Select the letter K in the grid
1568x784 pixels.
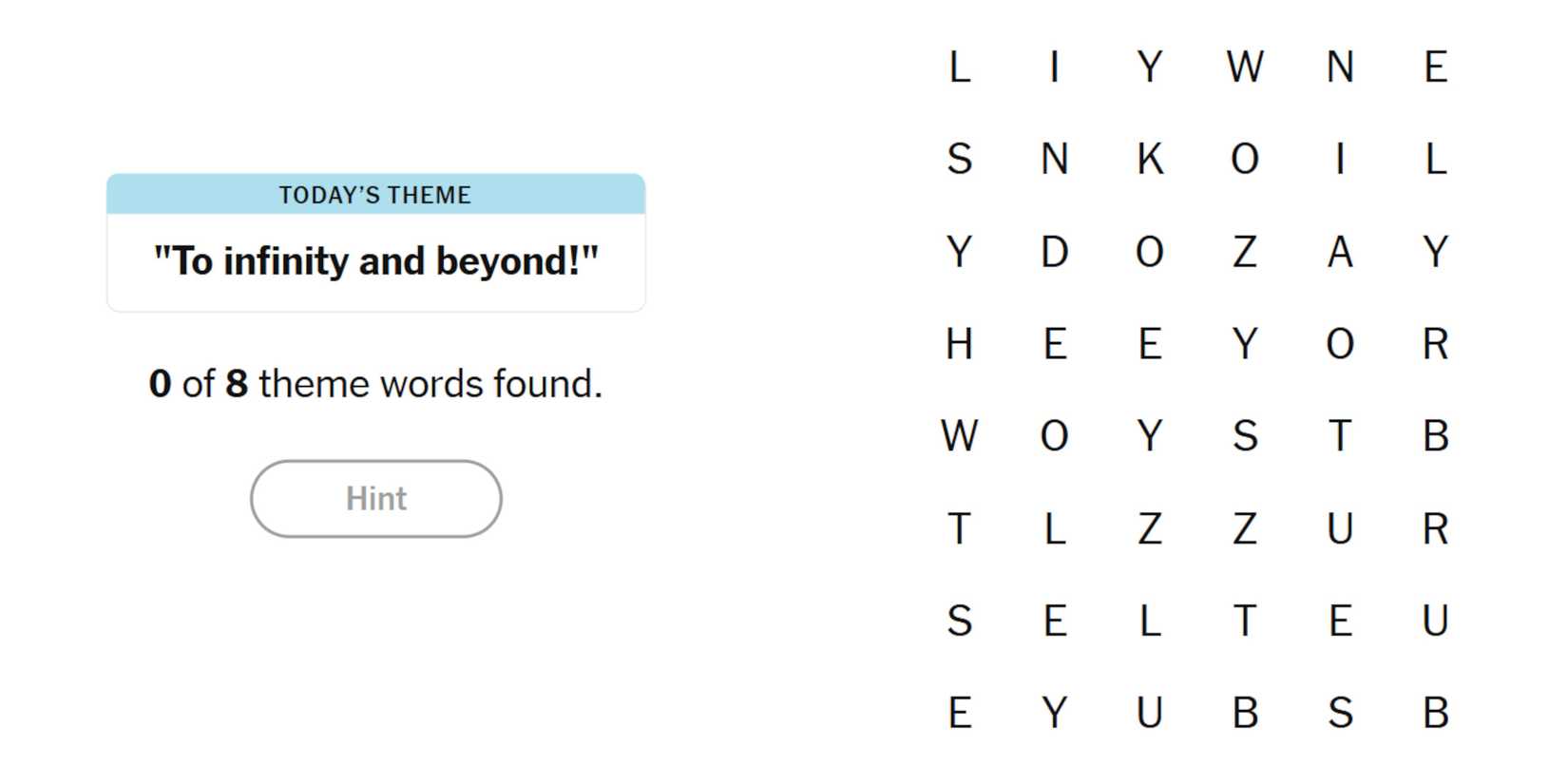1150,159
